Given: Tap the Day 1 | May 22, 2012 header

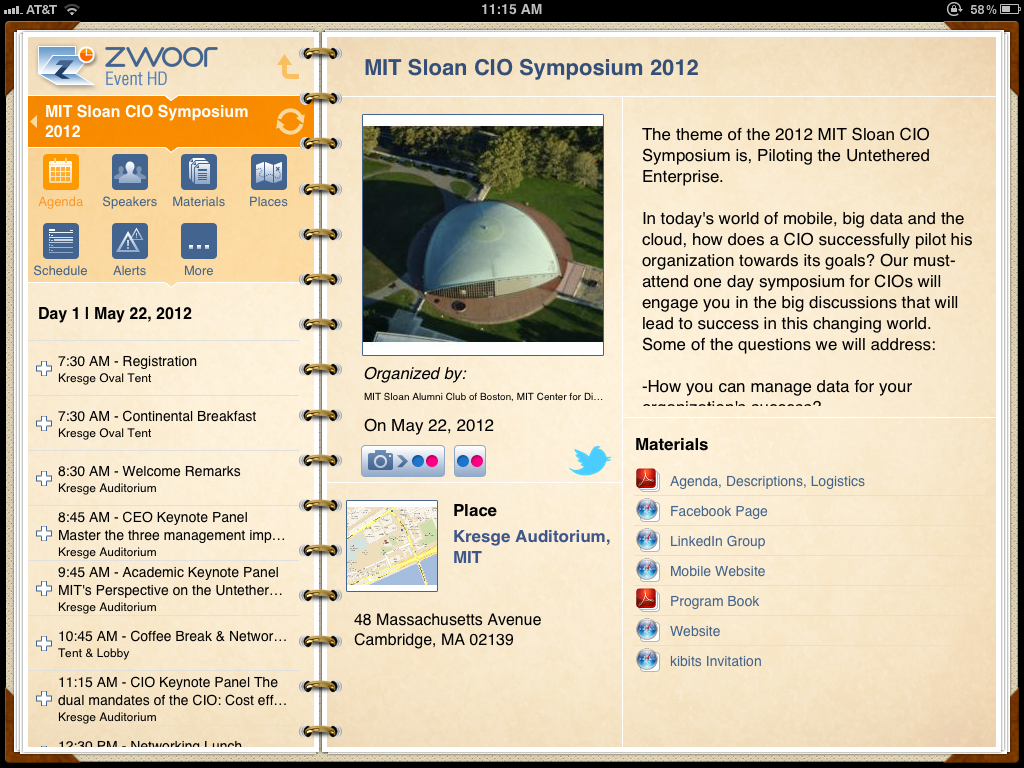Looking at the screenshot, I should (x=115, y=313).
